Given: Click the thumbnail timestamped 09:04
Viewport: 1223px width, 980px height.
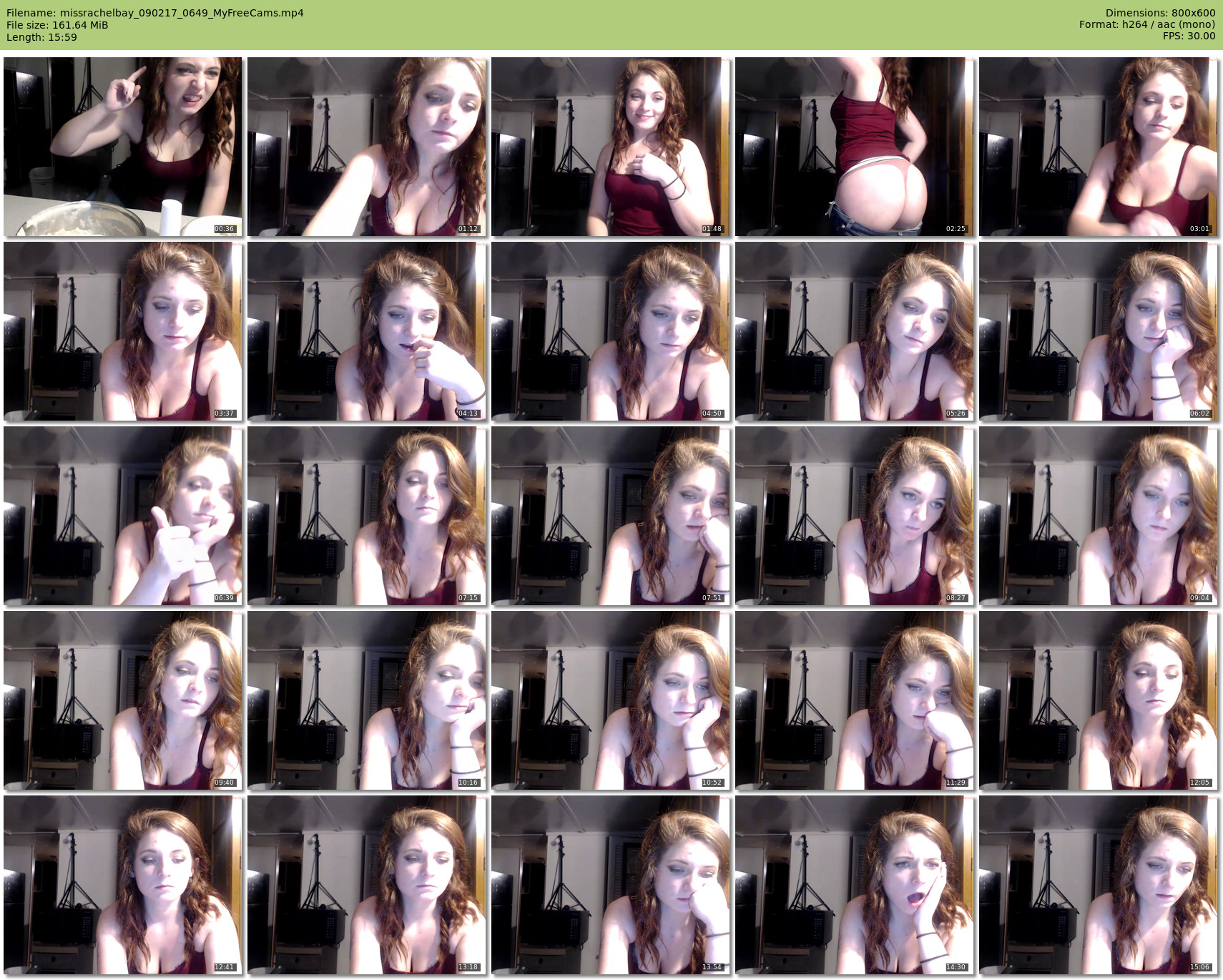Looking at the screenshot, I should point(1099,516).
